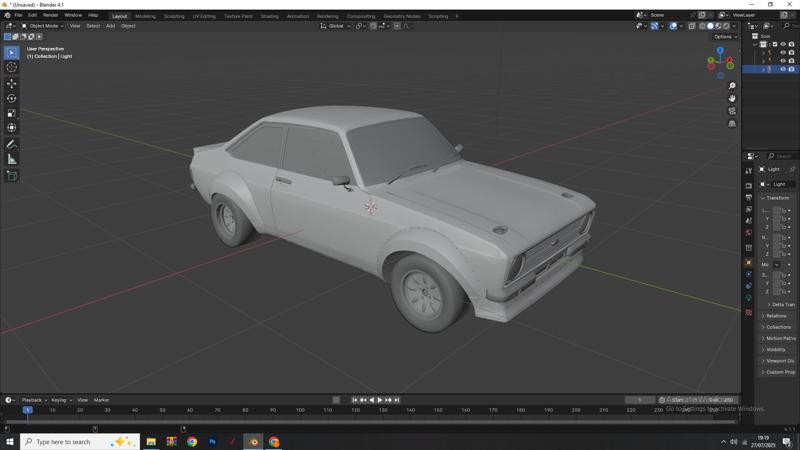The height and width of the screenshot is (450, 800).
Task: Expand the Collections panel
Action: coord(776,328)
